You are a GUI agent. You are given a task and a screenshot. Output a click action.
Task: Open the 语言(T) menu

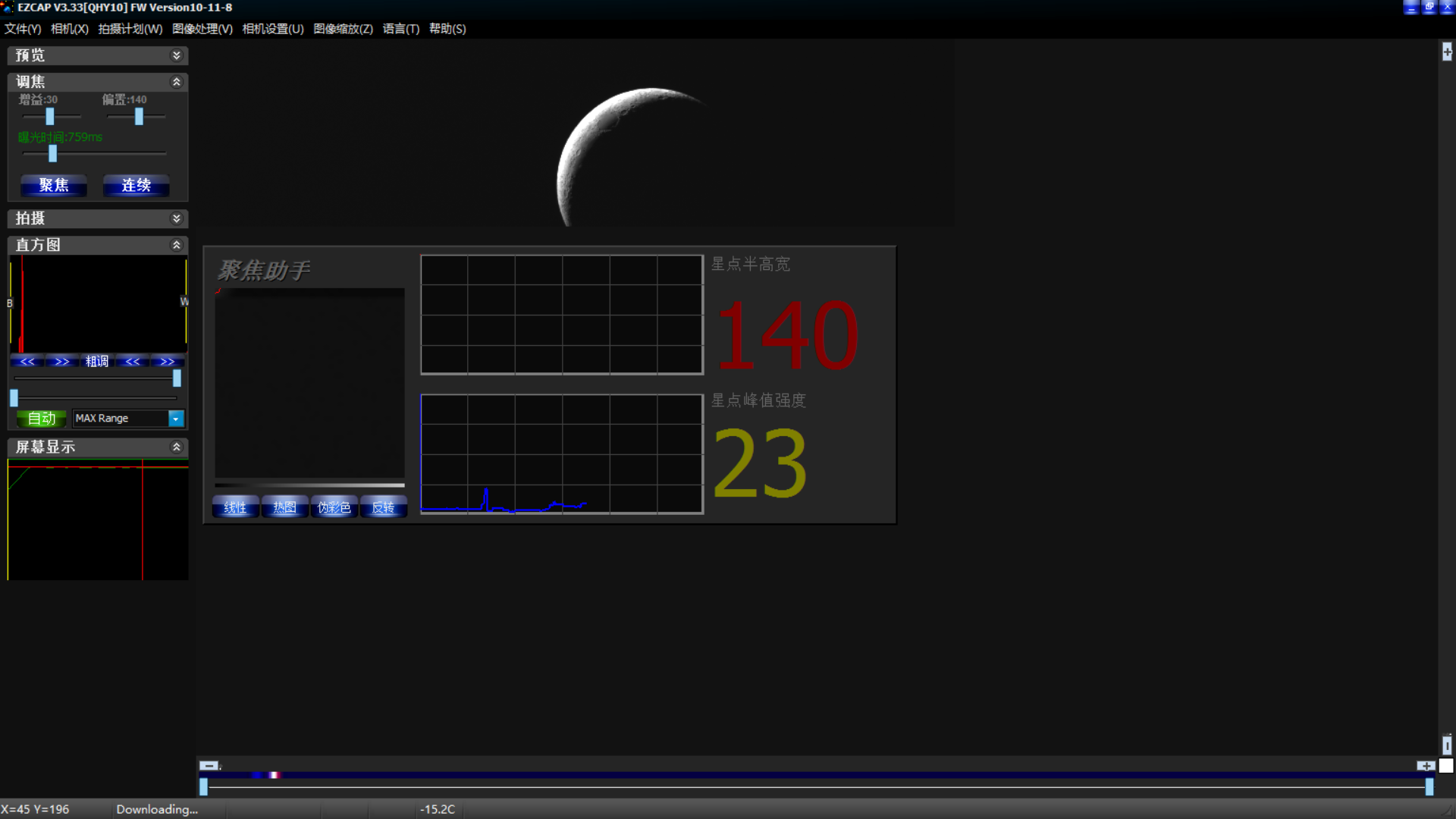pos(401,29)
